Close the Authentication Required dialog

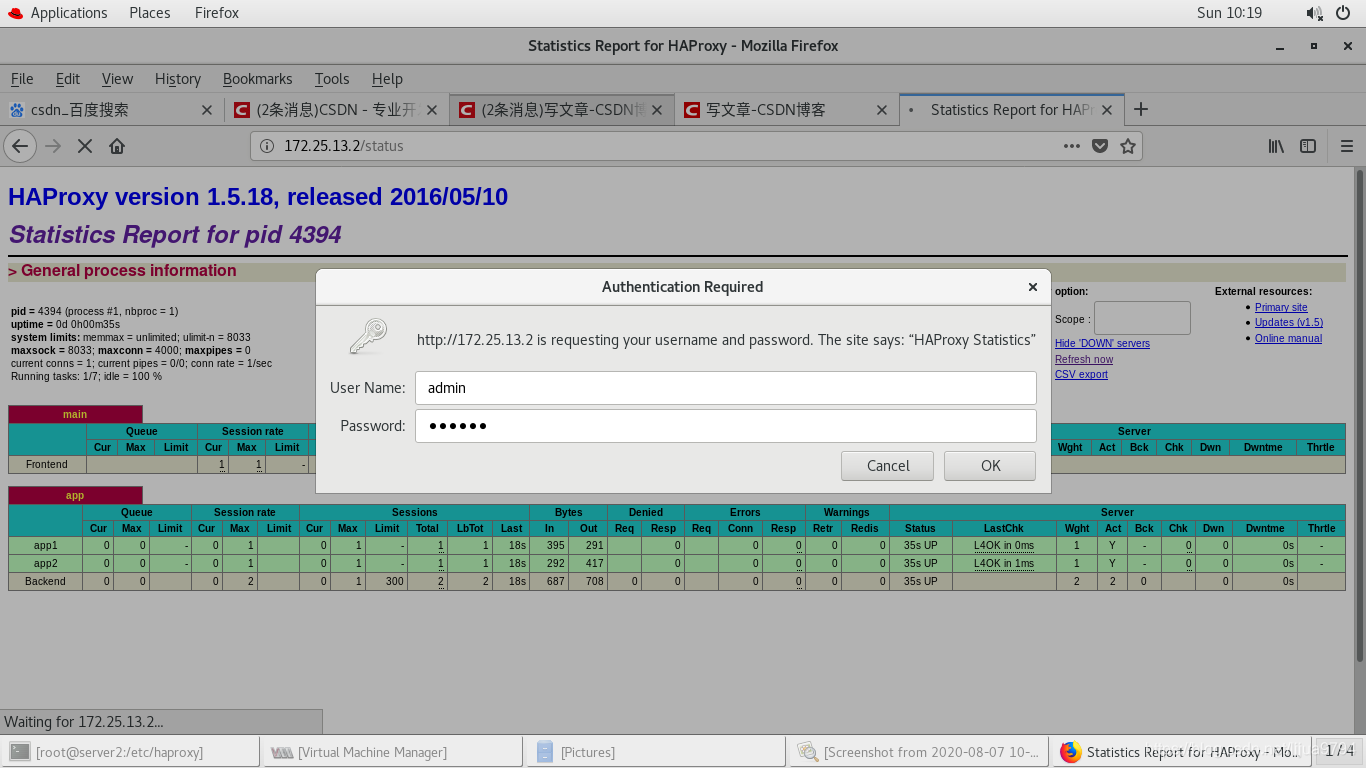pos(1033,287)
